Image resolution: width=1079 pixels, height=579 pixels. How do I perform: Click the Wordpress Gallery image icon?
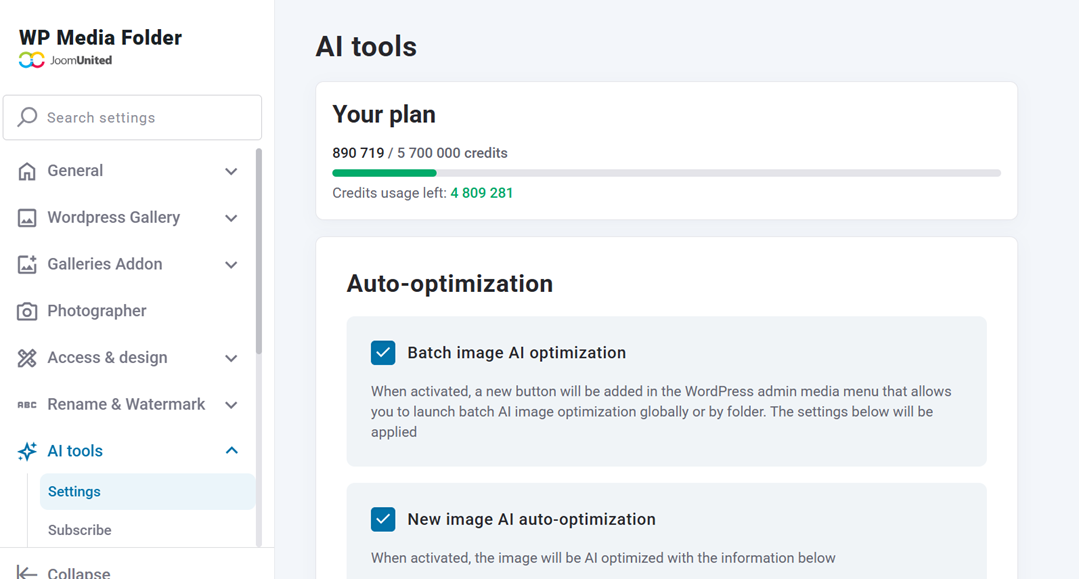(27, 217)
